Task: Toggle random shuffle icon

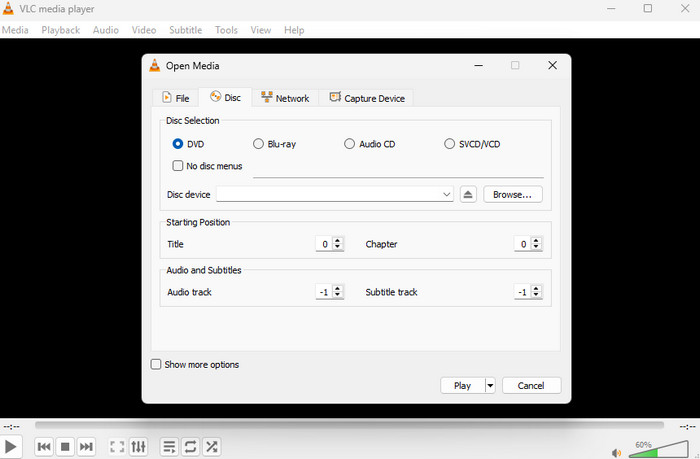Action: [x=212, y=446]
